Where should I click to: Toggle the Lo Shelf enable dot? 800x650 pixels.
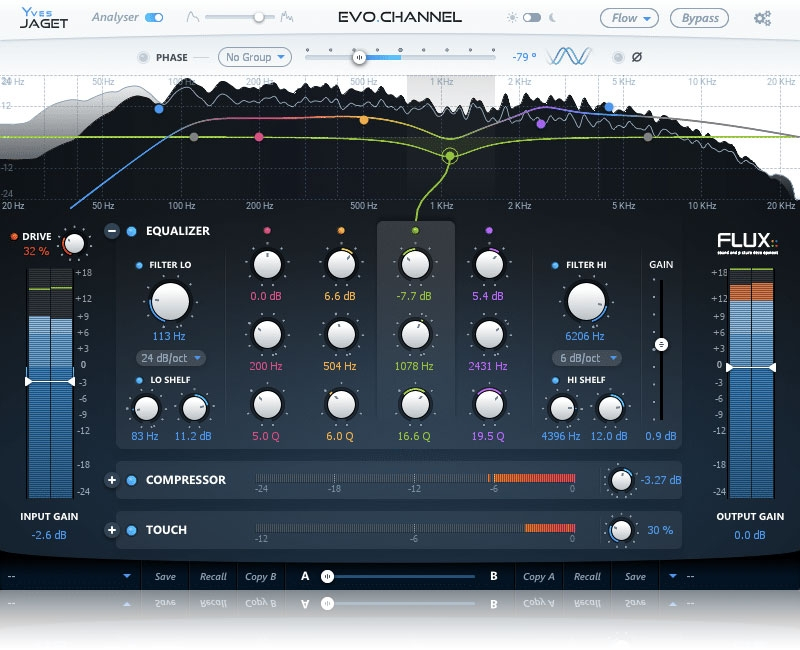(139, 380)
